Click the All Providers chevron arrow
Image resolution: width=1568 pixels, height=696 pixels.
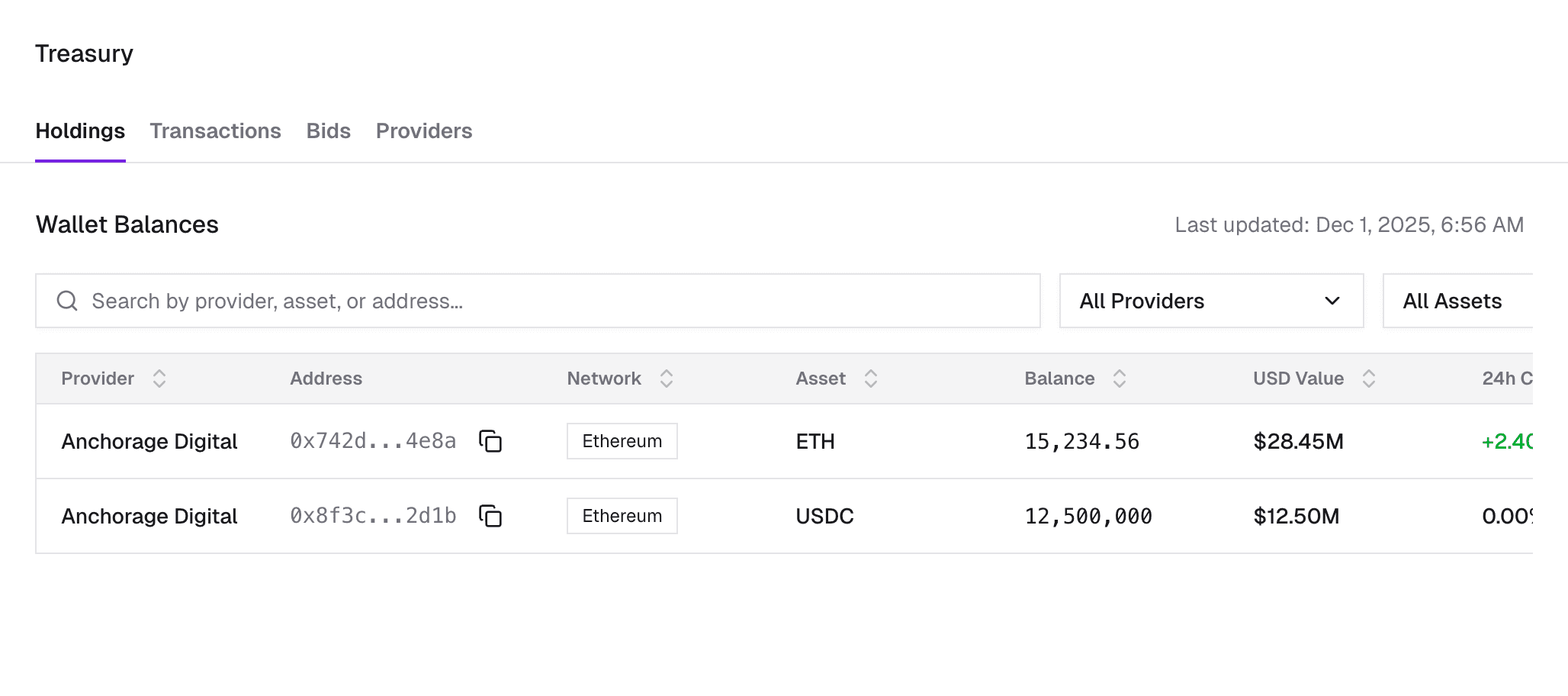coord(1332,301)
